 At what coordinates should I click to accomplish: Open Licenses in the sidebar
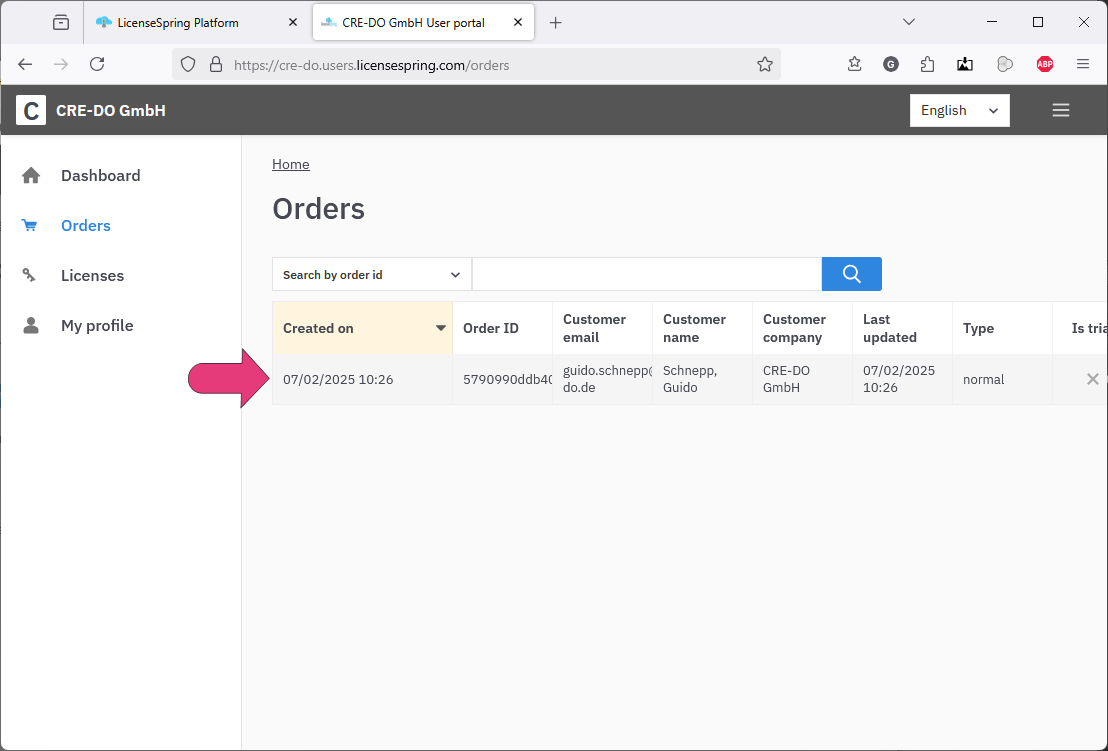coord(93,276)
